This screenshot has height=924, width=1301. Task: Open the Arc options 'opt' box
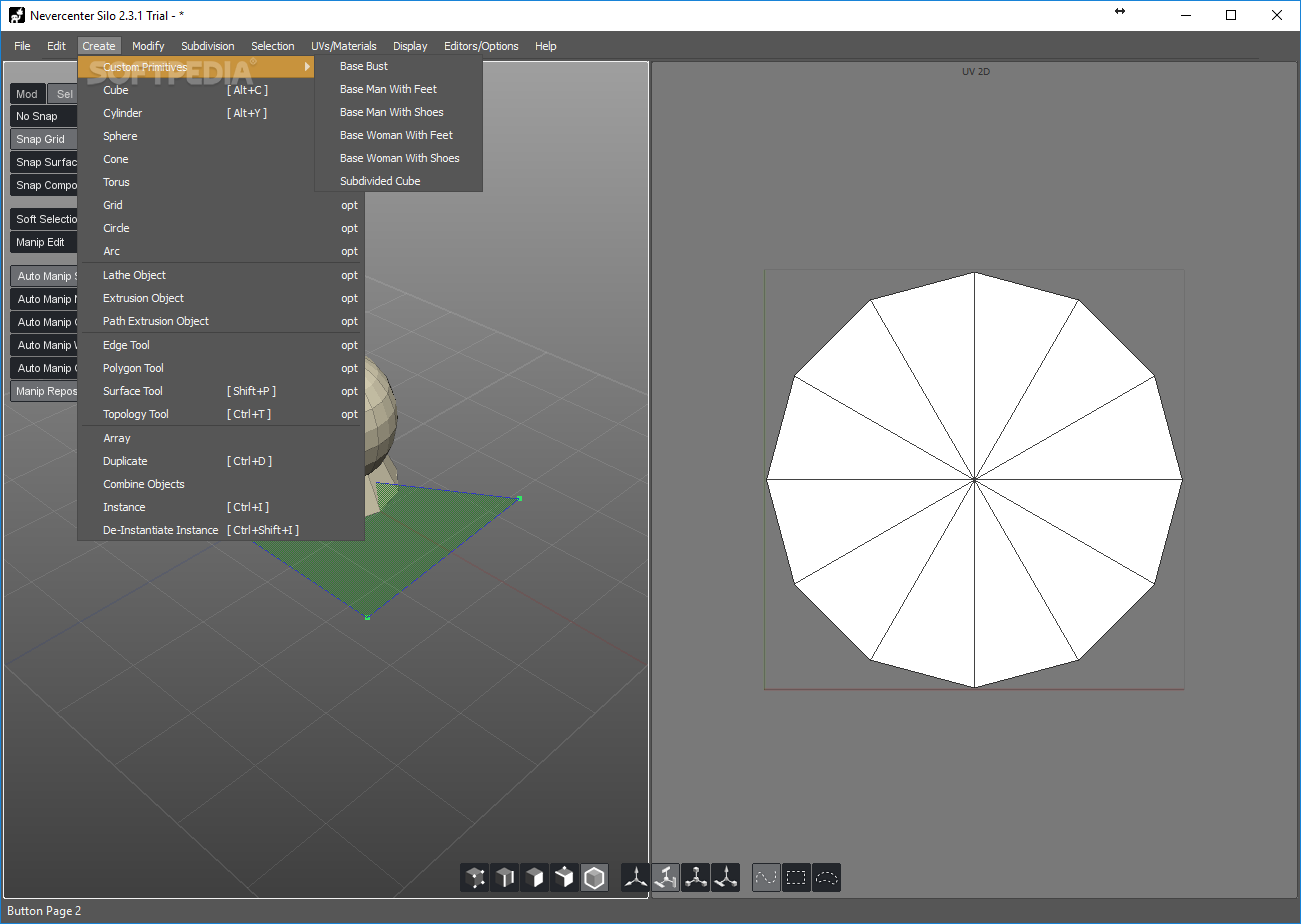click(x=349, y=251)
